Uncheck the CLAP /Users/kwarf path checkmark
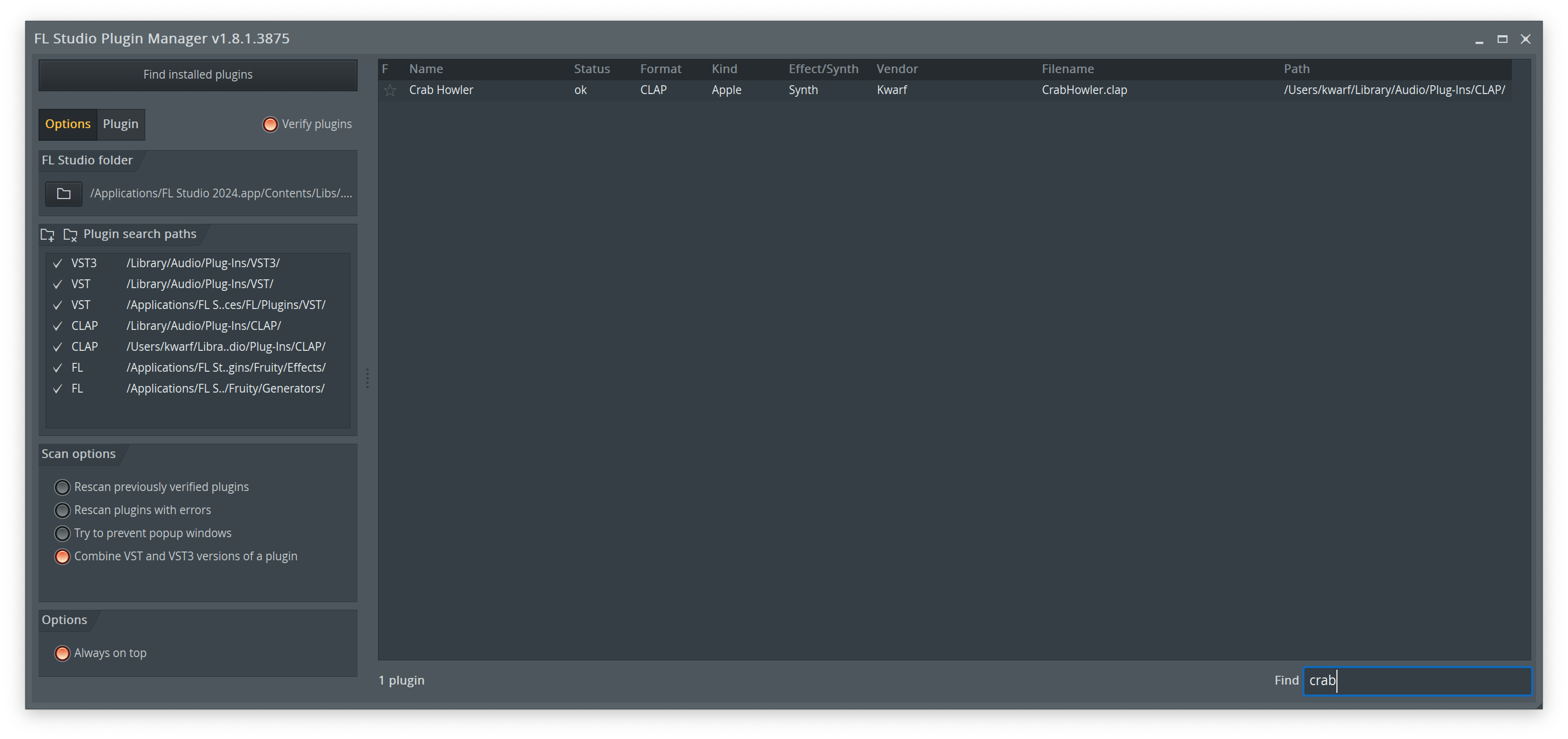 click(57, 347)
